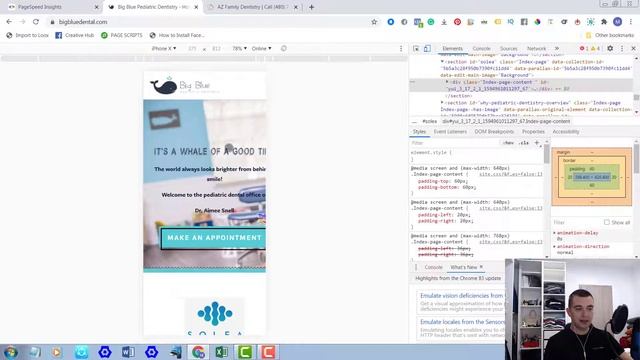Reload the current page
640x360 pixels.
[36, 22]
